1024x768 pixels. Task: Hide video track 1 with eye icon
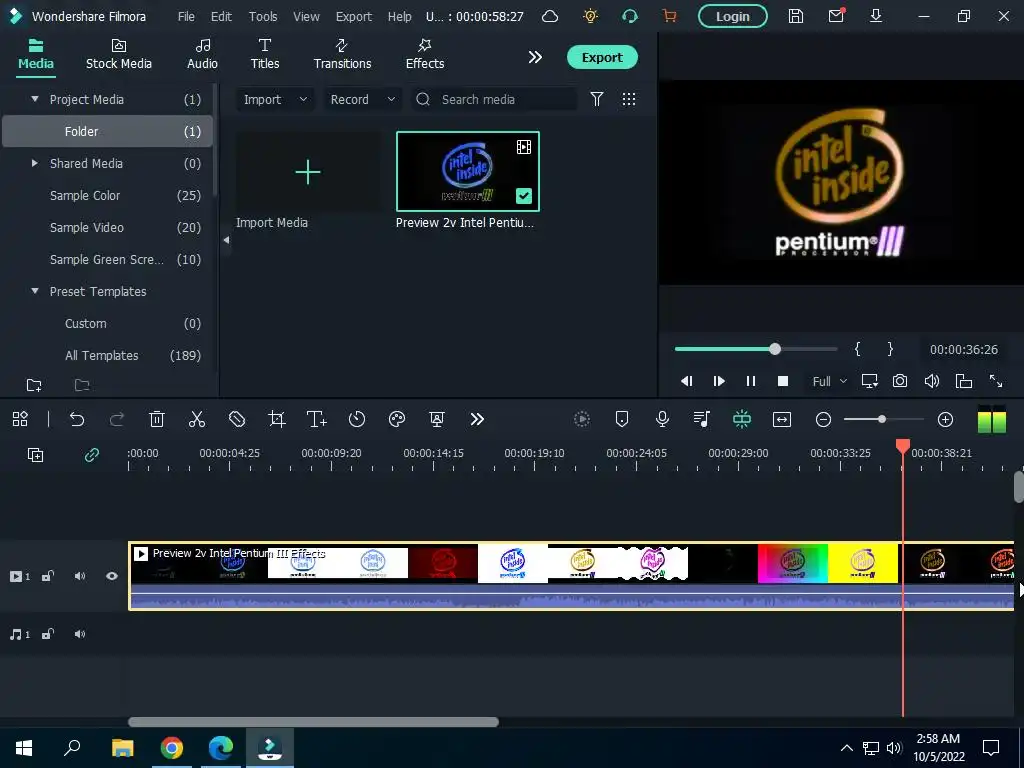click(112, 576)
